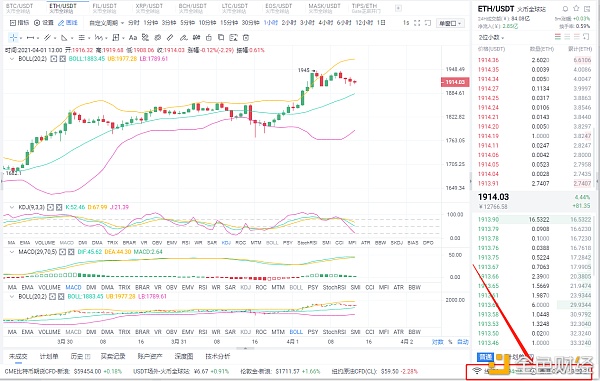Close the KDJ(9,3,3) indicator panel
This screenshot has height=381, width=600.
(x=59, y=207)
